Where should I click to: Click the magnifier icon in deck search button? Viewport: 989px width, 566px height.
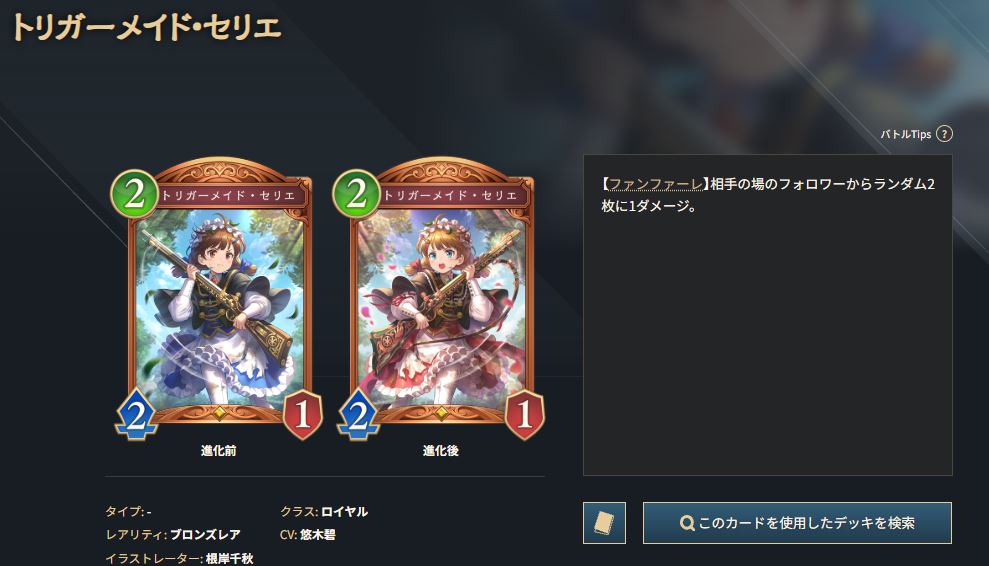pos(687,523)
